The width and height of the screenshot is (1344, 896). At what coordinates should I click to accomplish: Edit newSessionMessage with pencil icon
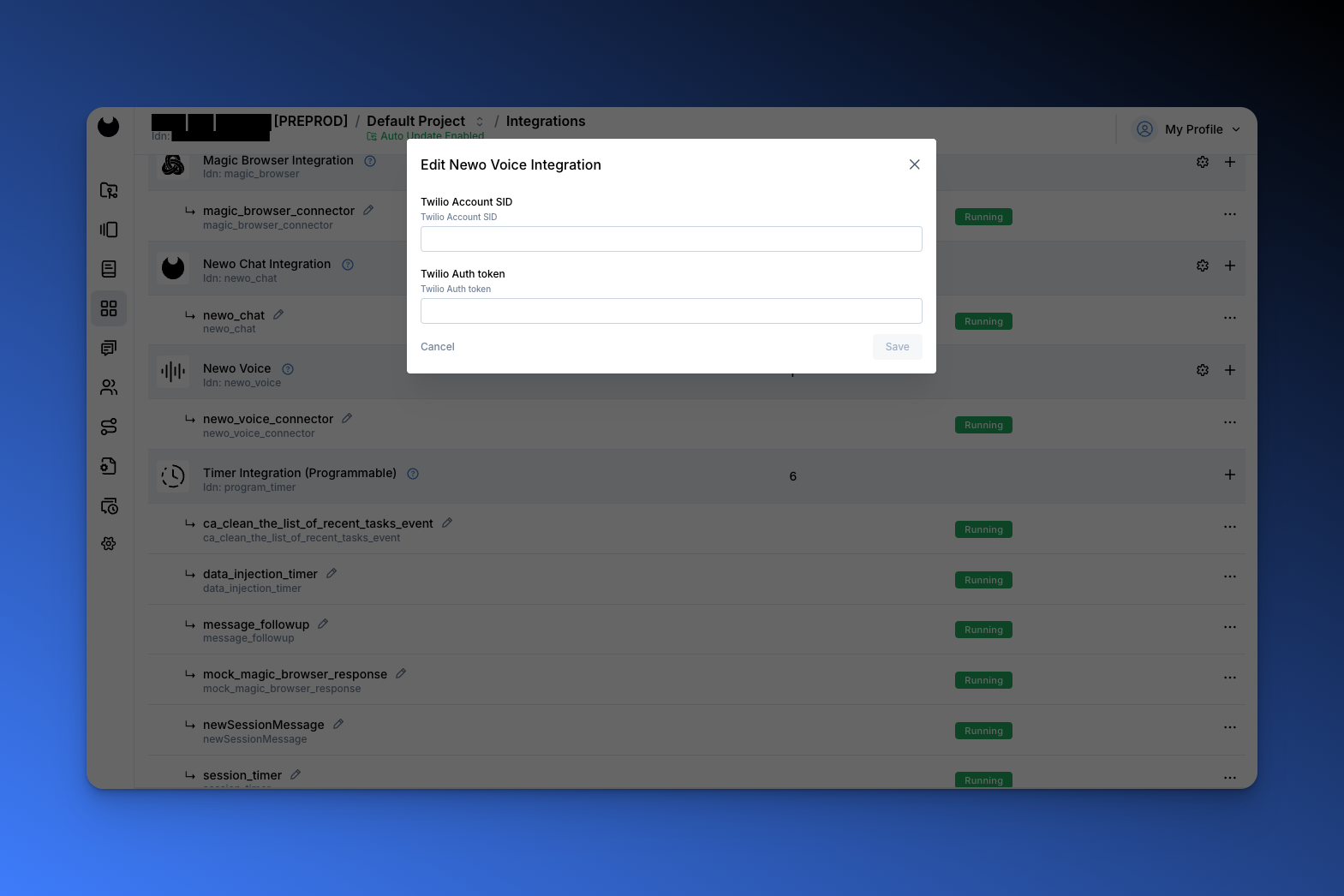click(x=338, y=724)
